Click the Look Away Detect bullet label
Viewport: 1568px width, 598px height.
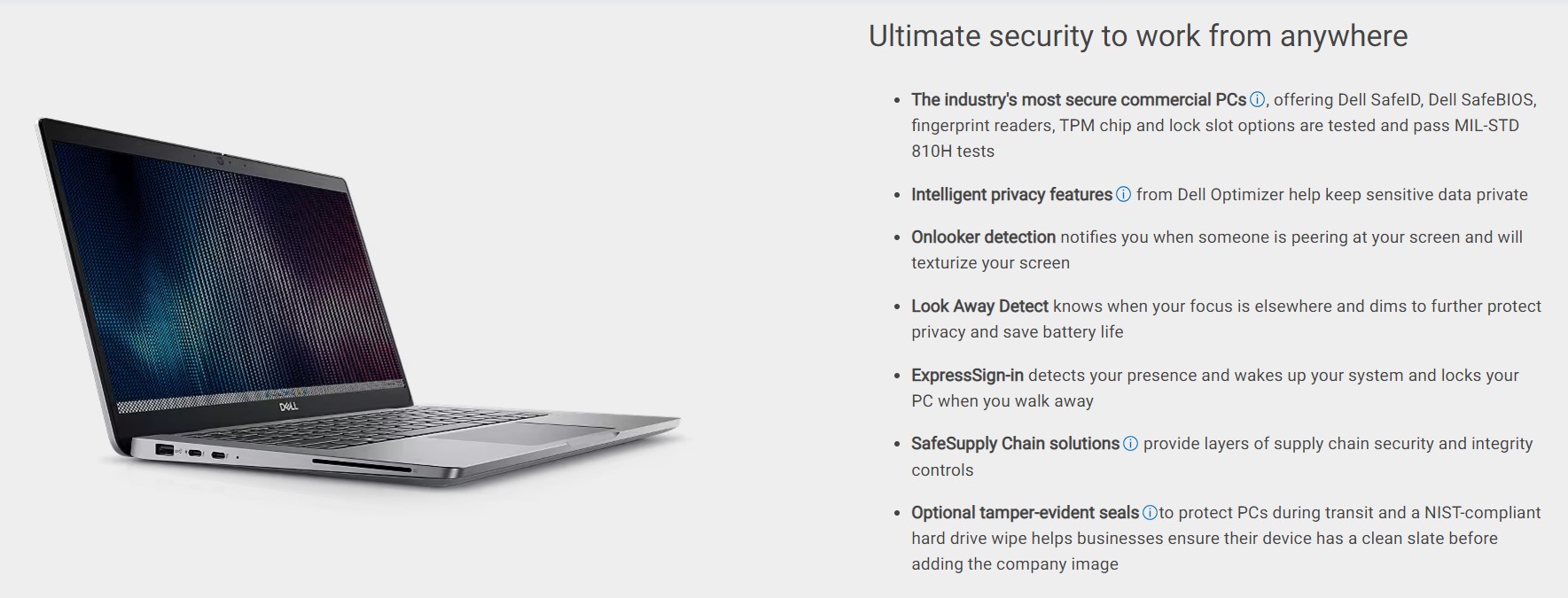click(x=979, y=307)
